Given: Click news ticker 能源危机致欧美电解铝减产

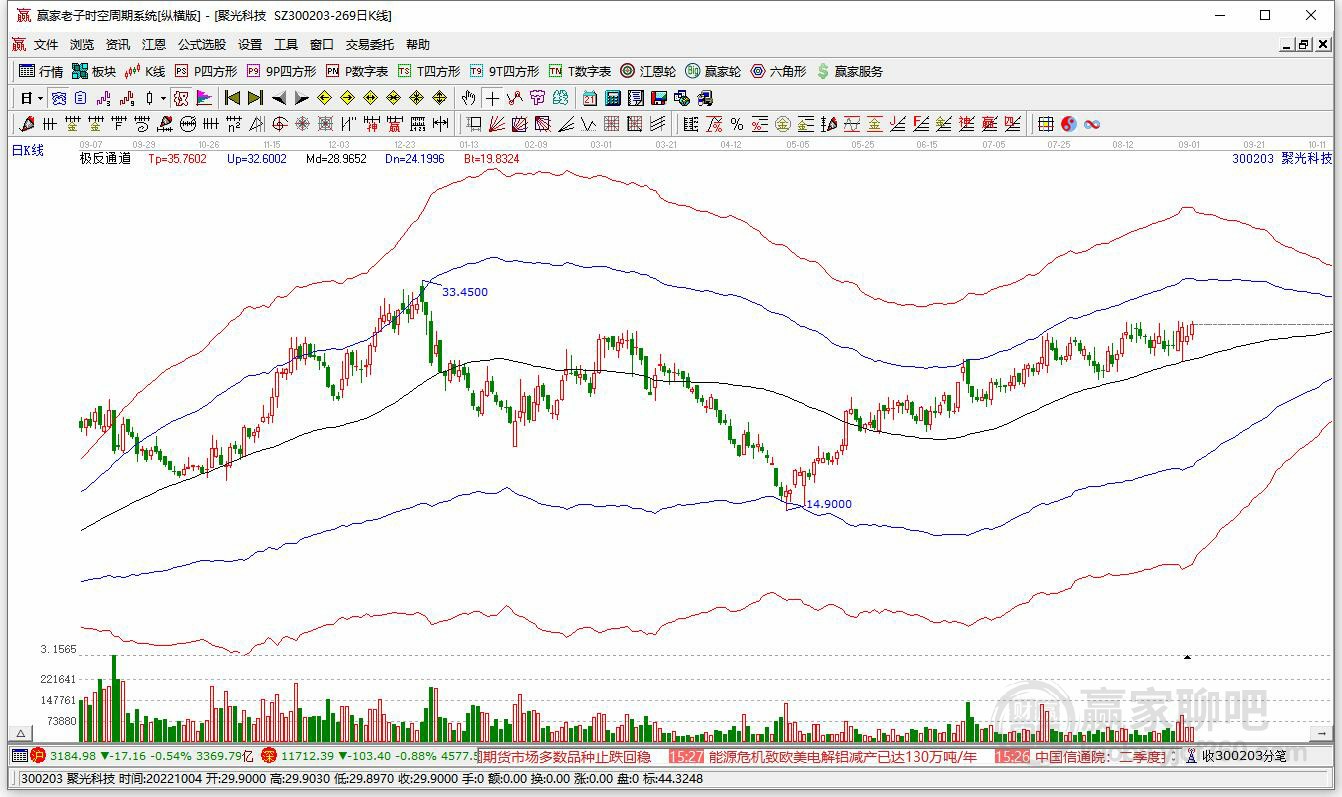Looking at the screenshot, I should pyautogui.click(x=842, y=757).
